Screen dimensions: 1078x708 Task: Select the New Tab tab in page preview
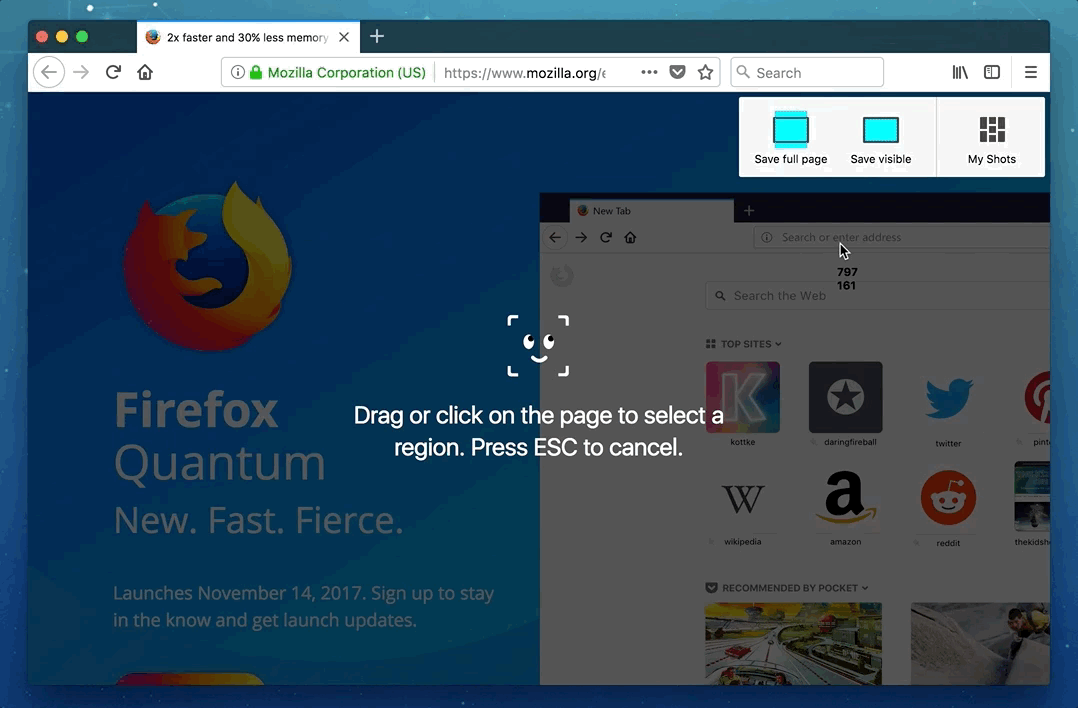tap(651, 210)
